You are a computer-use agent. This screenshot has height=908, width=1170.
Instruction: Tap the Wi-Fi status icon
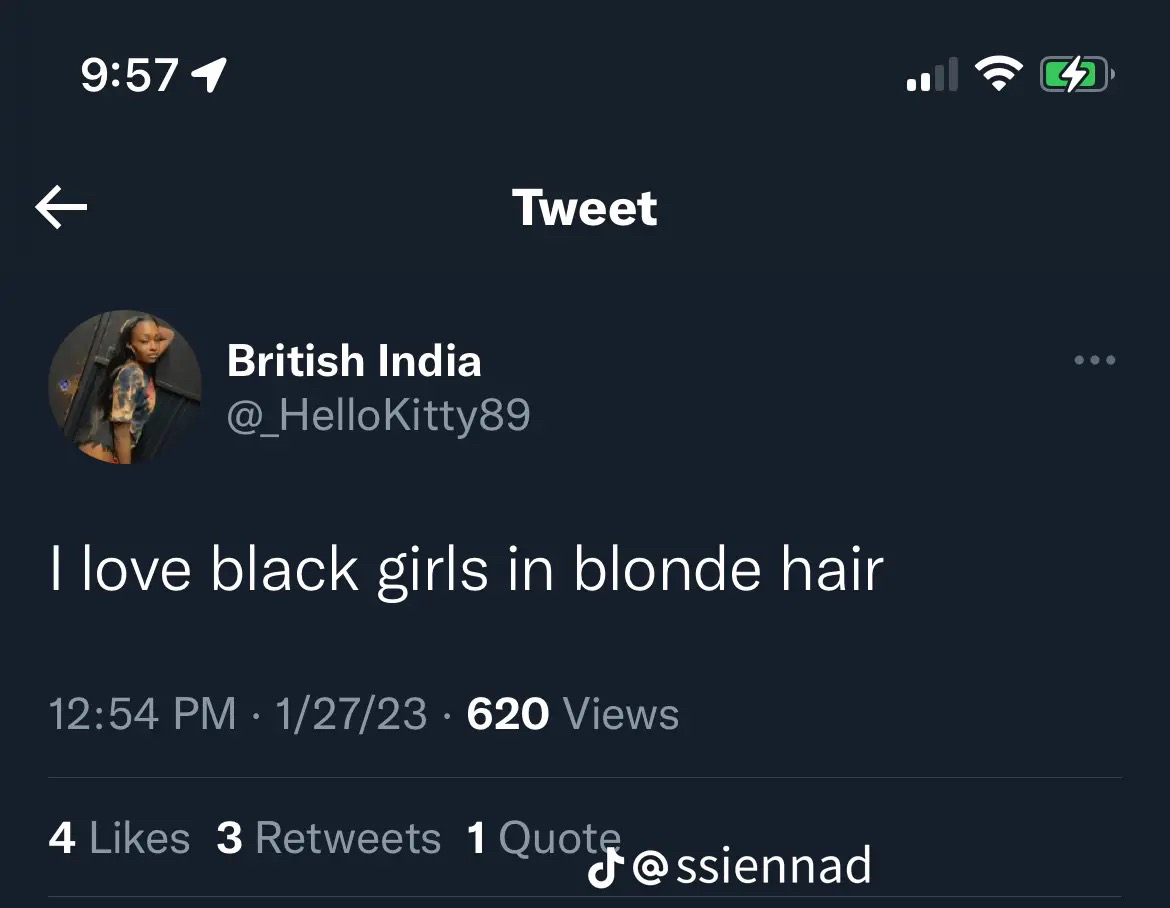click(999, 74)
